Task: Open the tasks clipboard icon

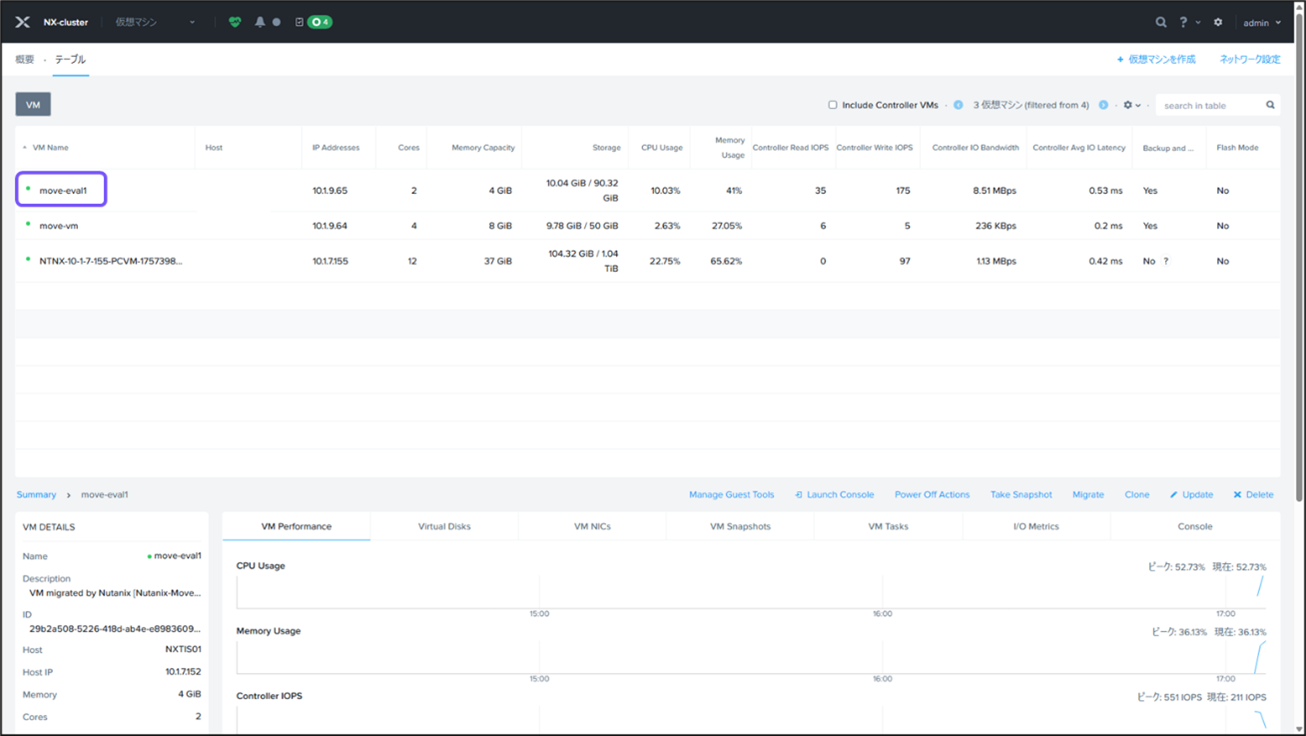Action: tap(299, 22)
